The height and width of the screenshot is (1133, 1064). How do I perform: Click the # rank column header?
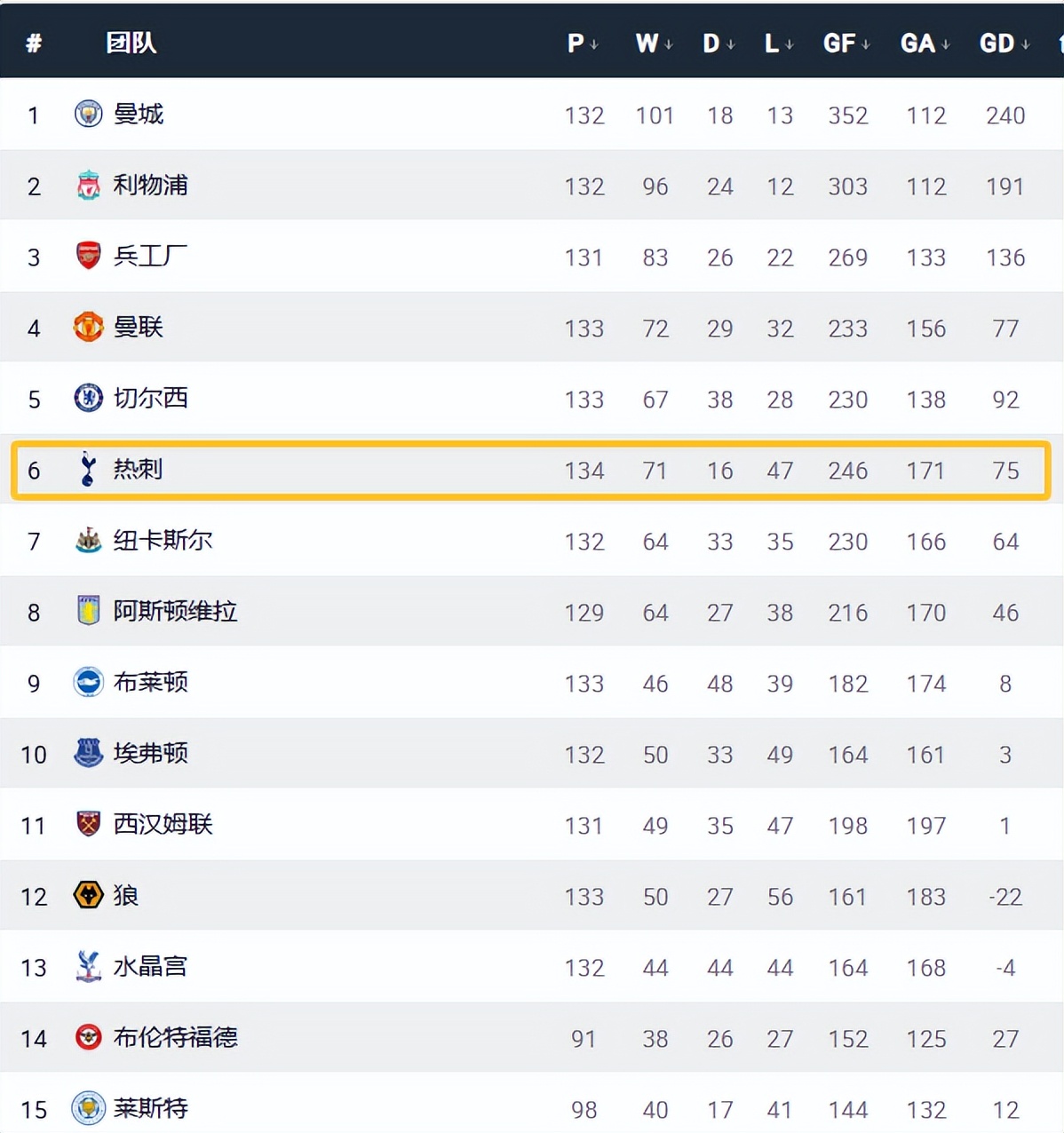point(34,43)
